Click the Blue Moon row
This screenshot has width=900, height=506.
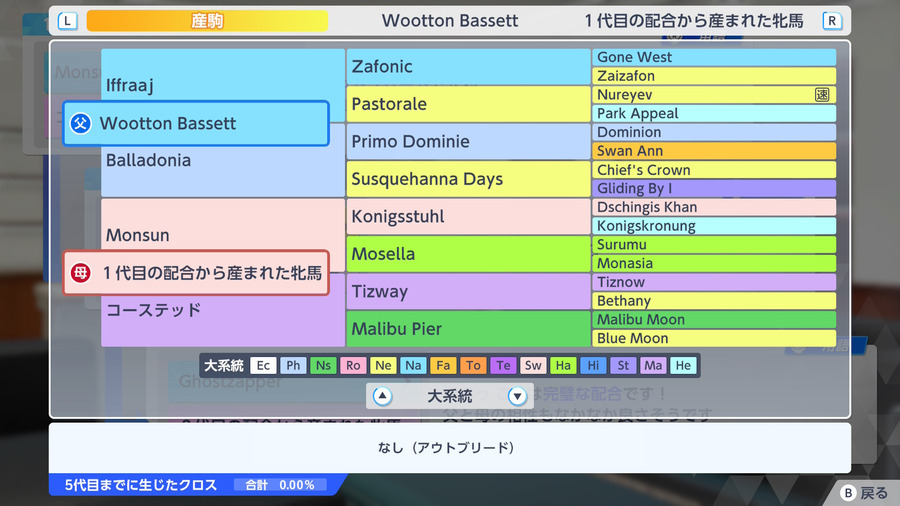(714, 338)
